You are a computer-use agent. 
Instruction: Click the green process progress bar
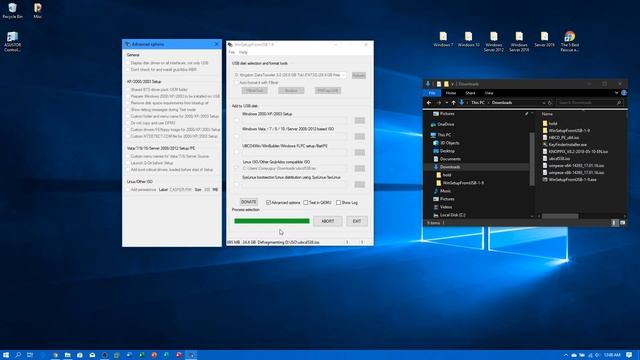(x=272, y=221)
